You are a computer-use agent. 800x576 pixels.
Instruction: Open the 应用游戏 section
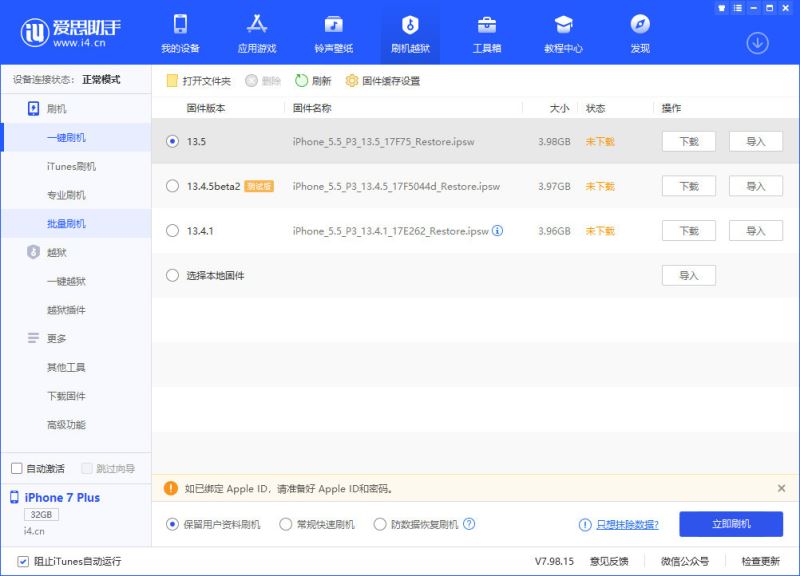coord(257,34)
